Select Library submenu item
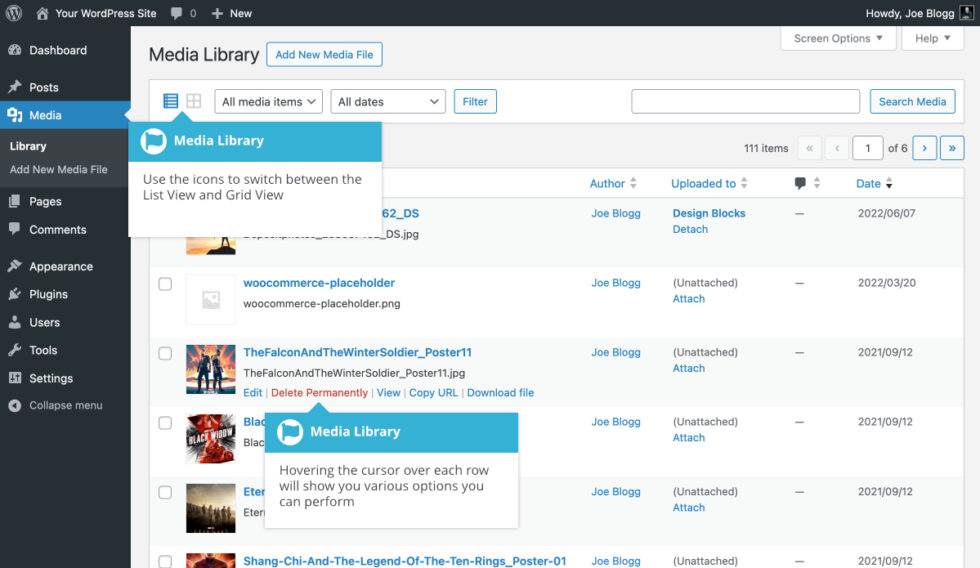The image size is (980, 568). click(28, 146)
